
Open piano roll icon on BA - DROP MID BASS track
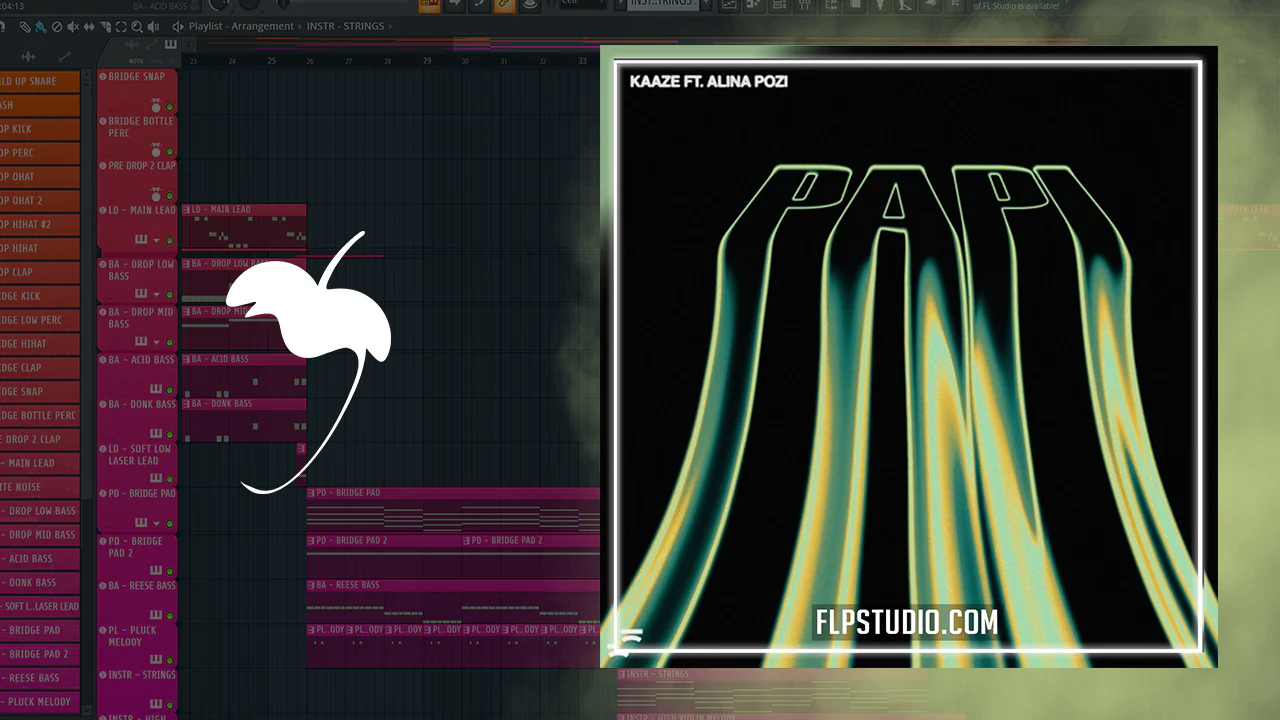point(141,340)
